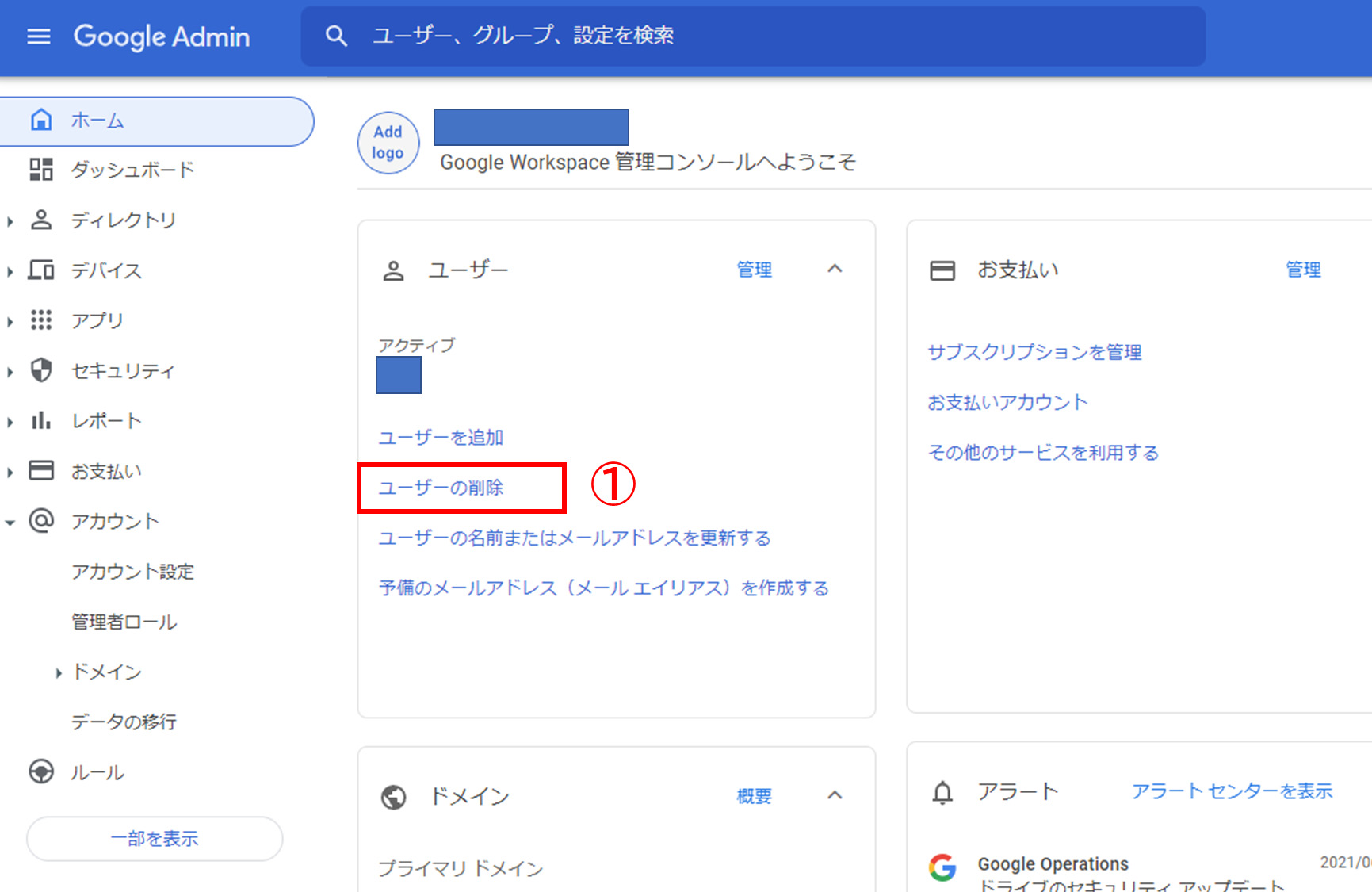The height and width of the screenshot is (892, 1372).
Task: Click the globe icon in ドメイン card
Action: (393, 797)
